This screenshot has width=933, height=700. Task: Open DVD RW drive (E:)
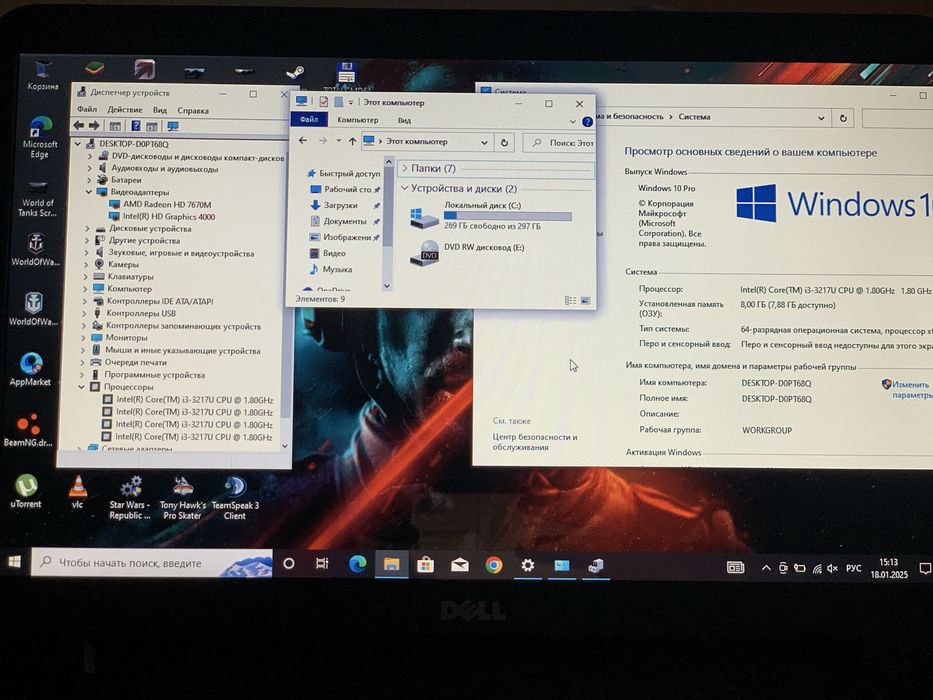468,252
